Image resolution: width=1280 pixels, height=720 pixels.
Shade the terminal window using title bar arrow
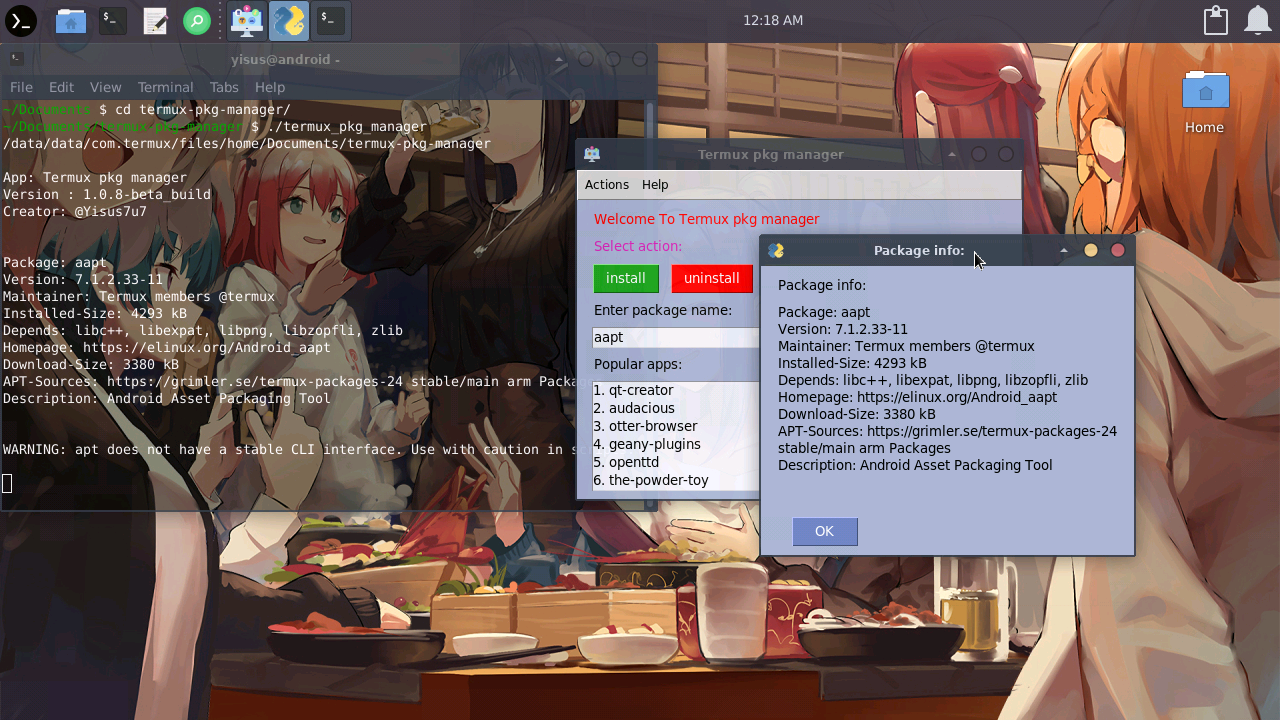(x=559, y=59)
